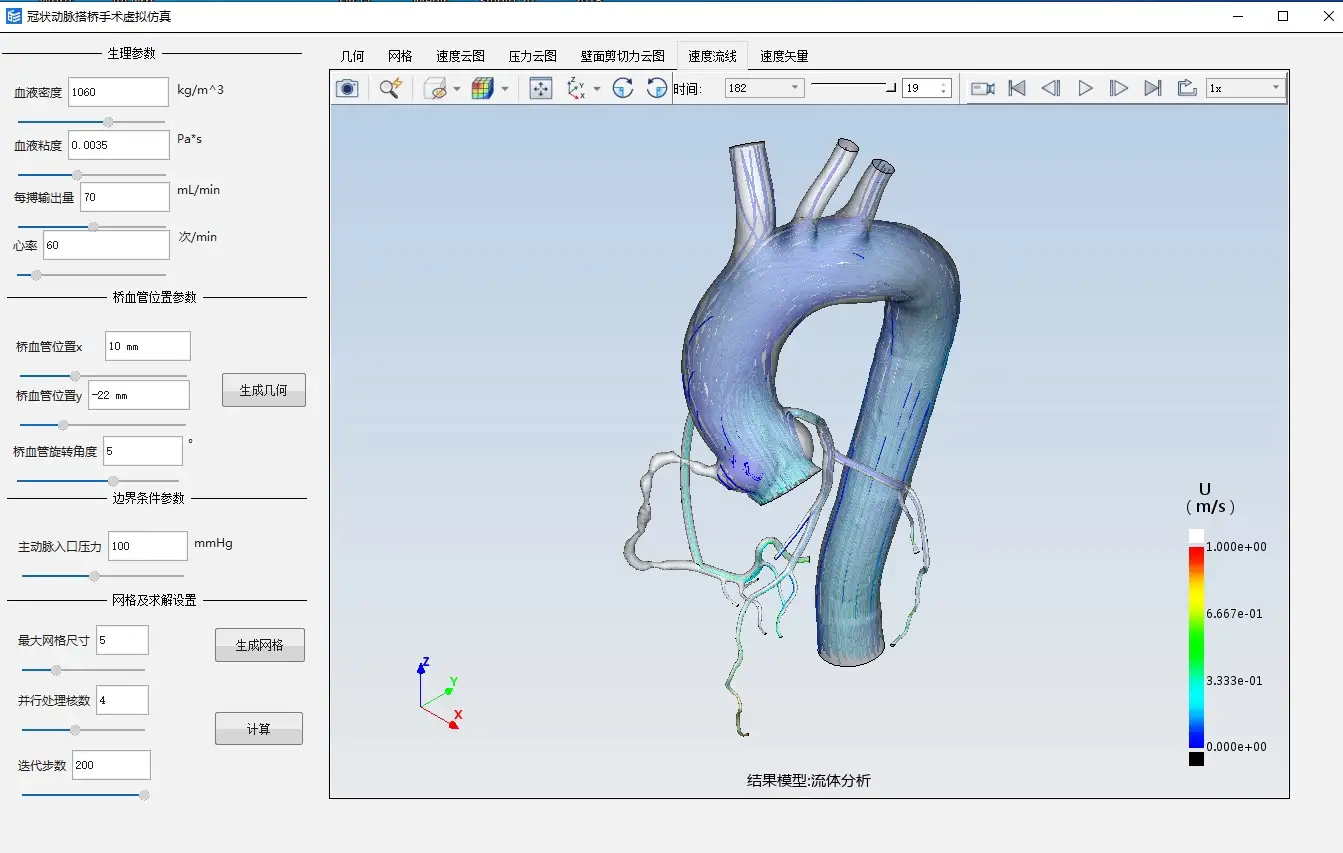Adjust the 桥血管位置x slider
The image size is (1343, 853).
tap(103, 376)
